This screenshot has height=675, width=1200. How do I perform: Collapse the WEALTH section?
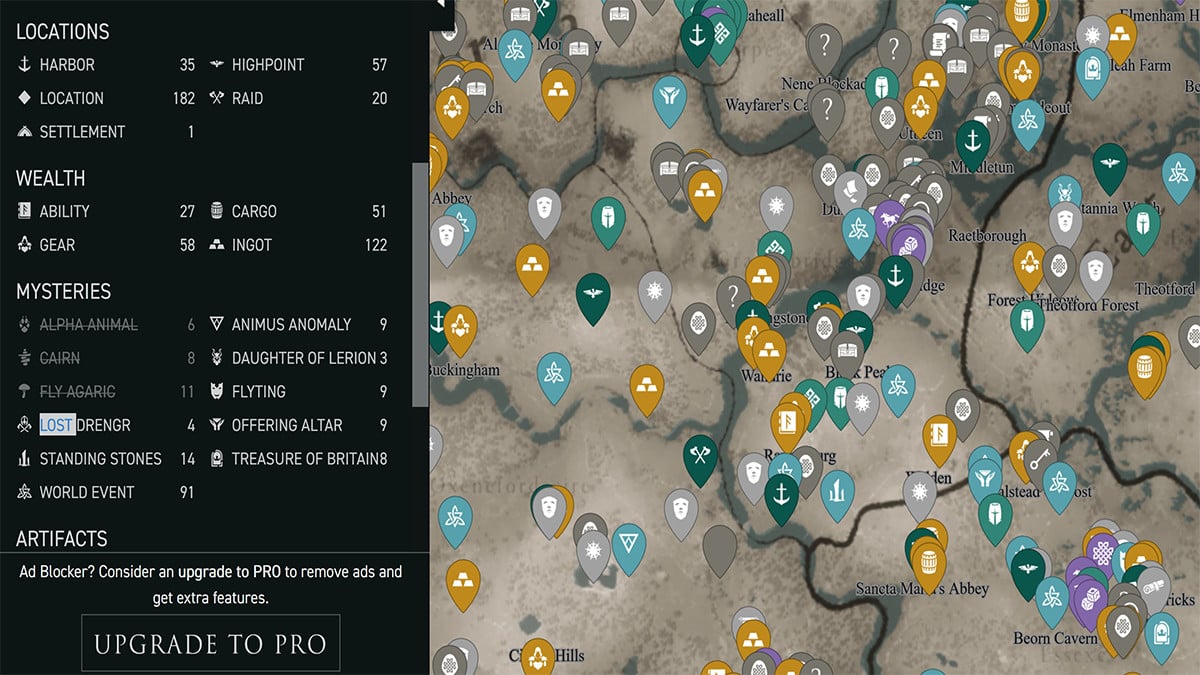click(50, 178)
